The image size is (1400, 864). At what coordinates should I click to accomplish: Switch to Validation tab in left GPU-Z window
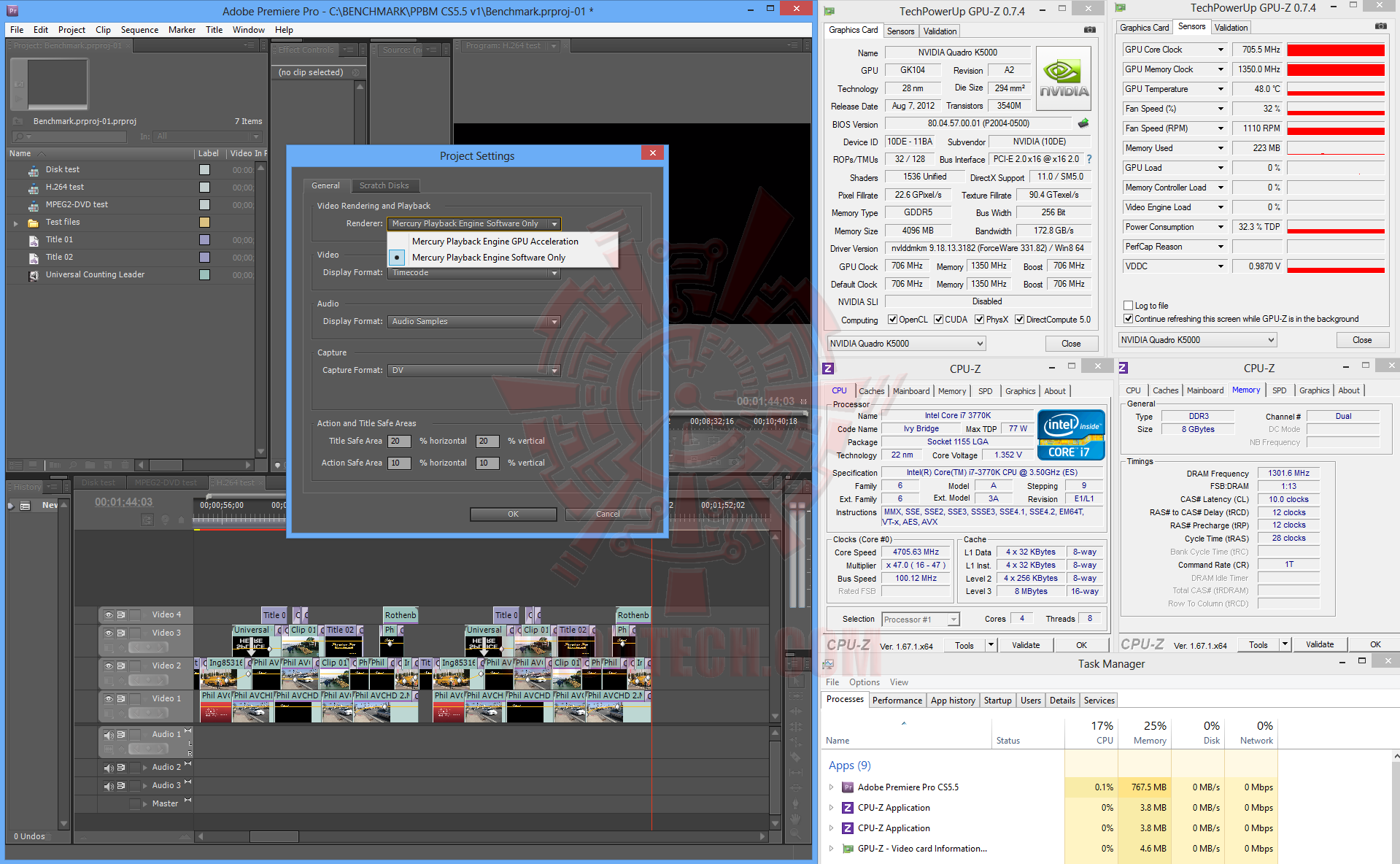point(940,31)
